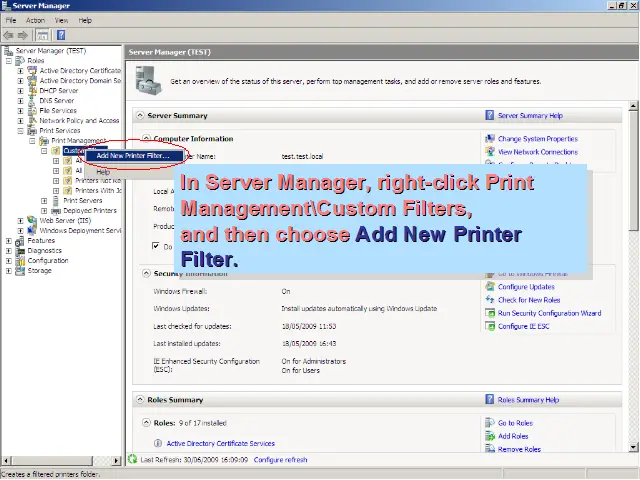Screen dimensions: 640x480
Task: Click the Configuration node icon
Action: click(x=20, y=260)
